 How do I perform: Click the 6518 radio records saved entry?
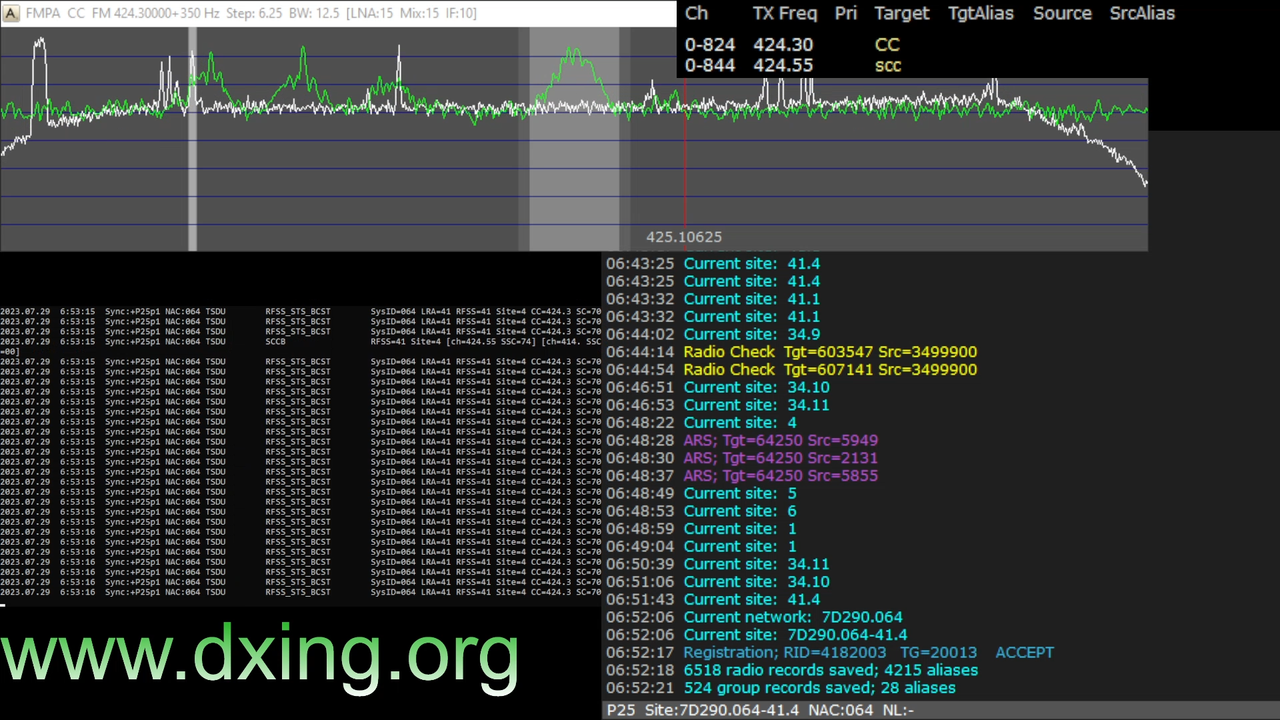click(x=792, y=670)
